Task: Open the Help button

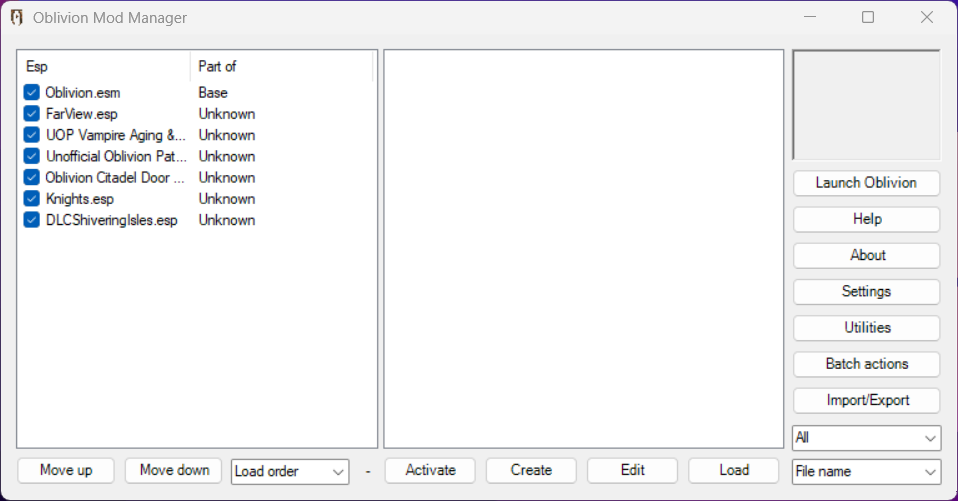Action: pyautogui.click(x=866, y=219)
